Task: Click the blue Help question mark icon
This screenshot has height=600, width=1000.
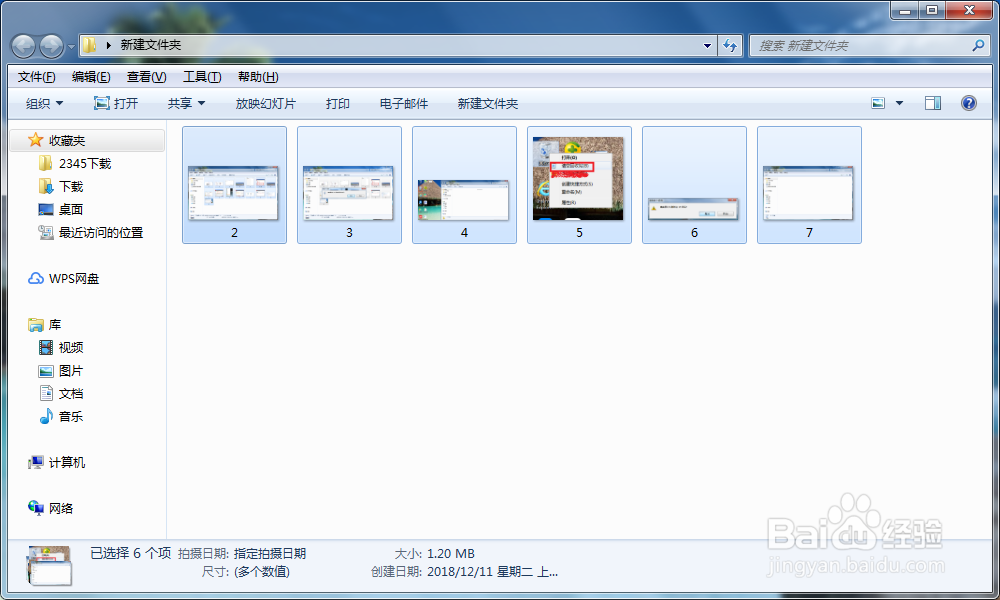Action: 969,103
